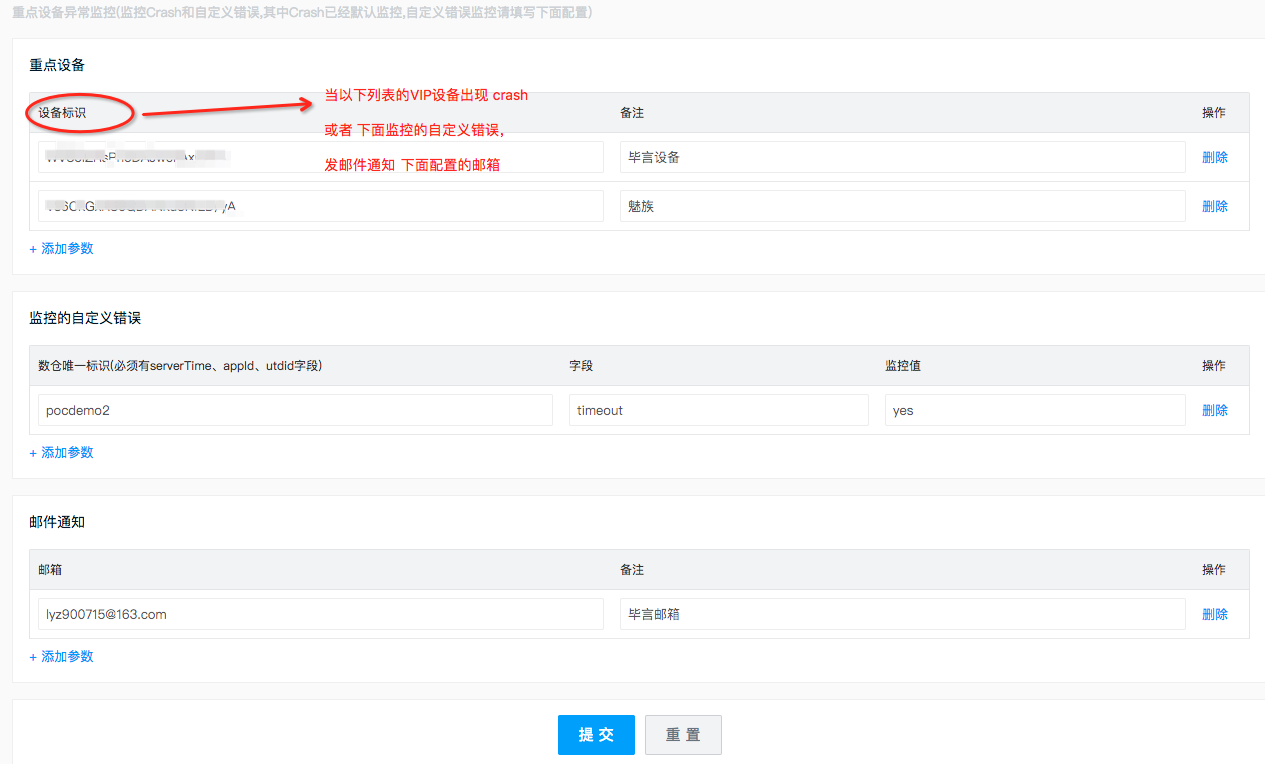The height and width of the screenshot is (764, 1265).
Task: Edit the 毕言设备 remark field
Action: tap(902, 157)
